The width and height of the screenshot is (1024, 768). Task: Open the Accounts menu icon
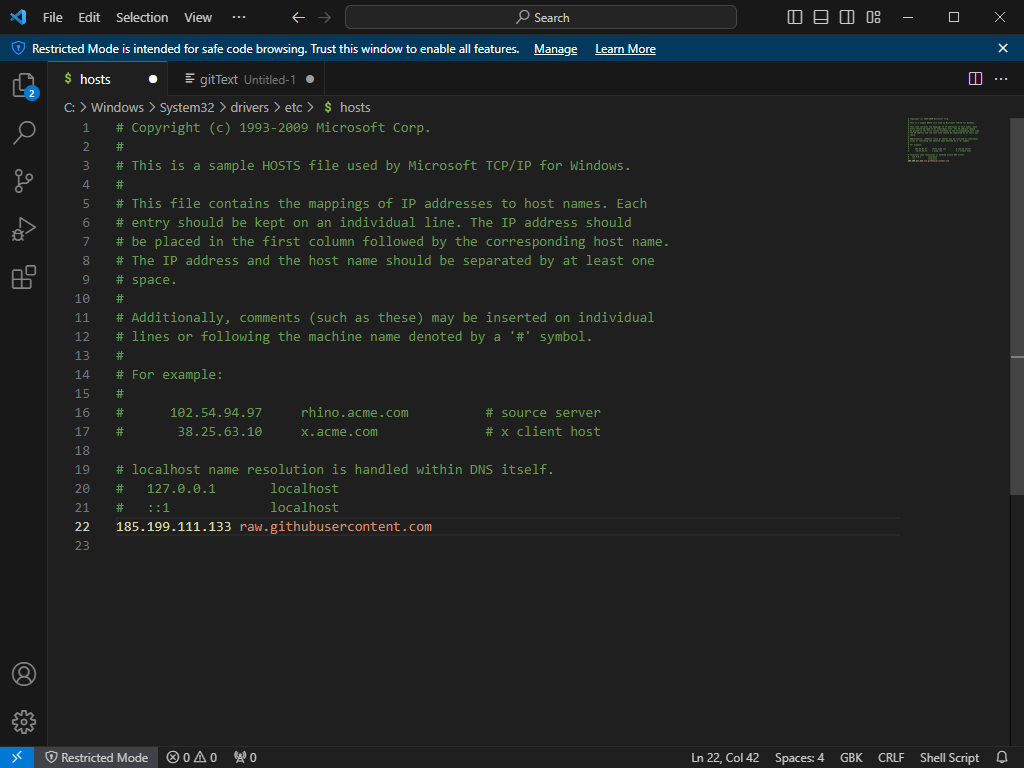coord(24,674)
